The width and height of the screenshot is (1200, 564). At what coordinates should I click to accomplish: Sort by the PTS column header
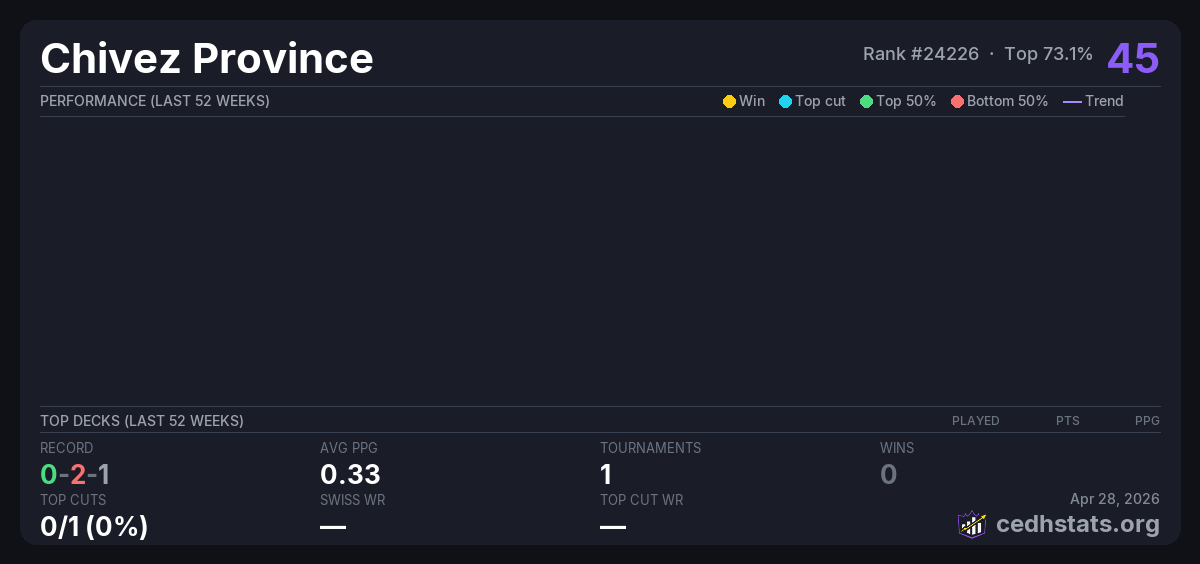[1067, 421]
